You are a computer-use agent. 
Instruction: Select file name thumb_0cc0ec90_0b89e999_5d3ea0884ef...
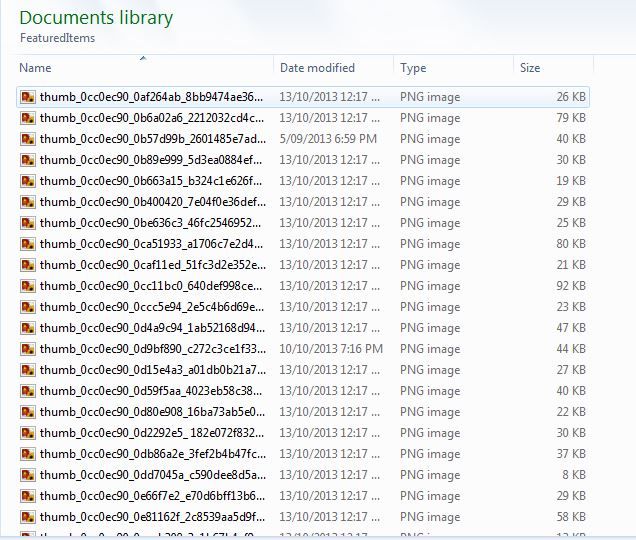point(151,160)
